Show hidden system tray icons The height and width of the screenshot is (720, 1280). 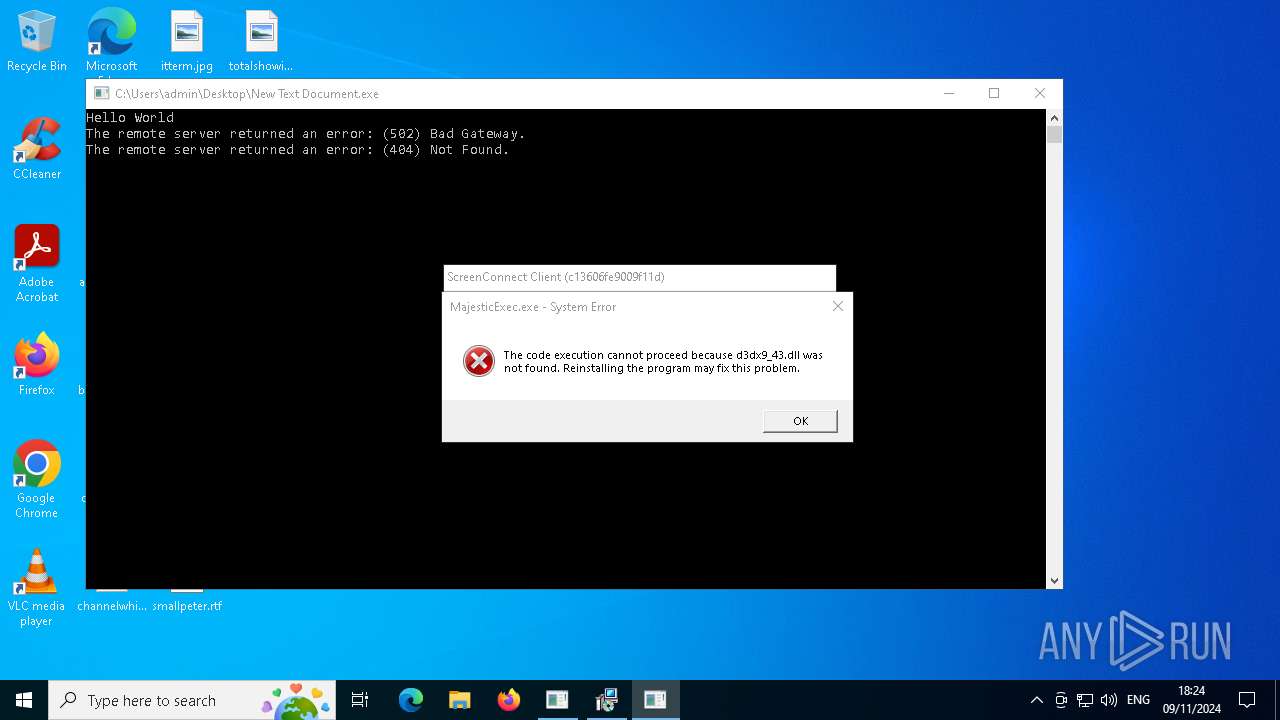1037,700
